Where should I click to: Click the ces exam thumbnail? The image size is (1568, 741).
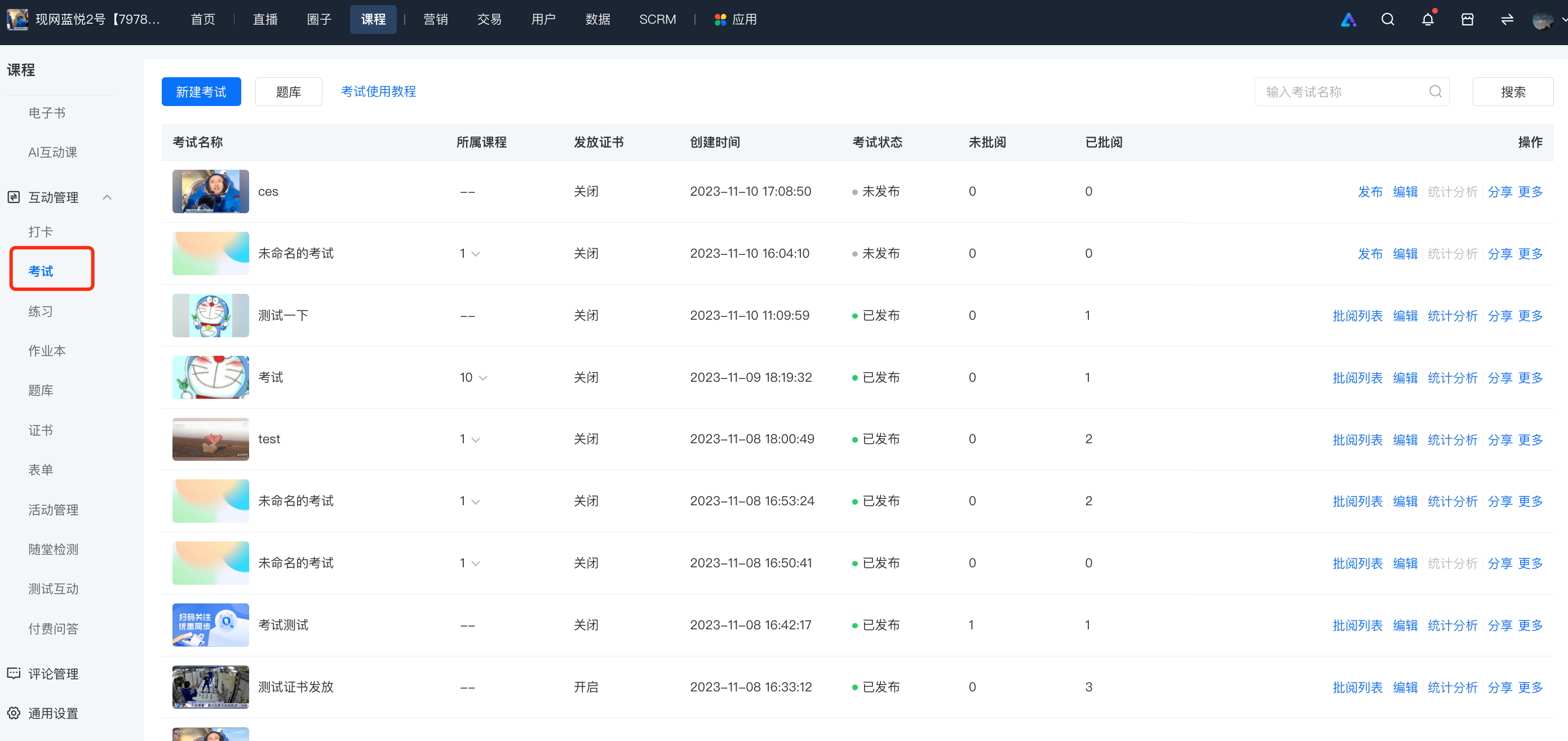tap(211, 191)
